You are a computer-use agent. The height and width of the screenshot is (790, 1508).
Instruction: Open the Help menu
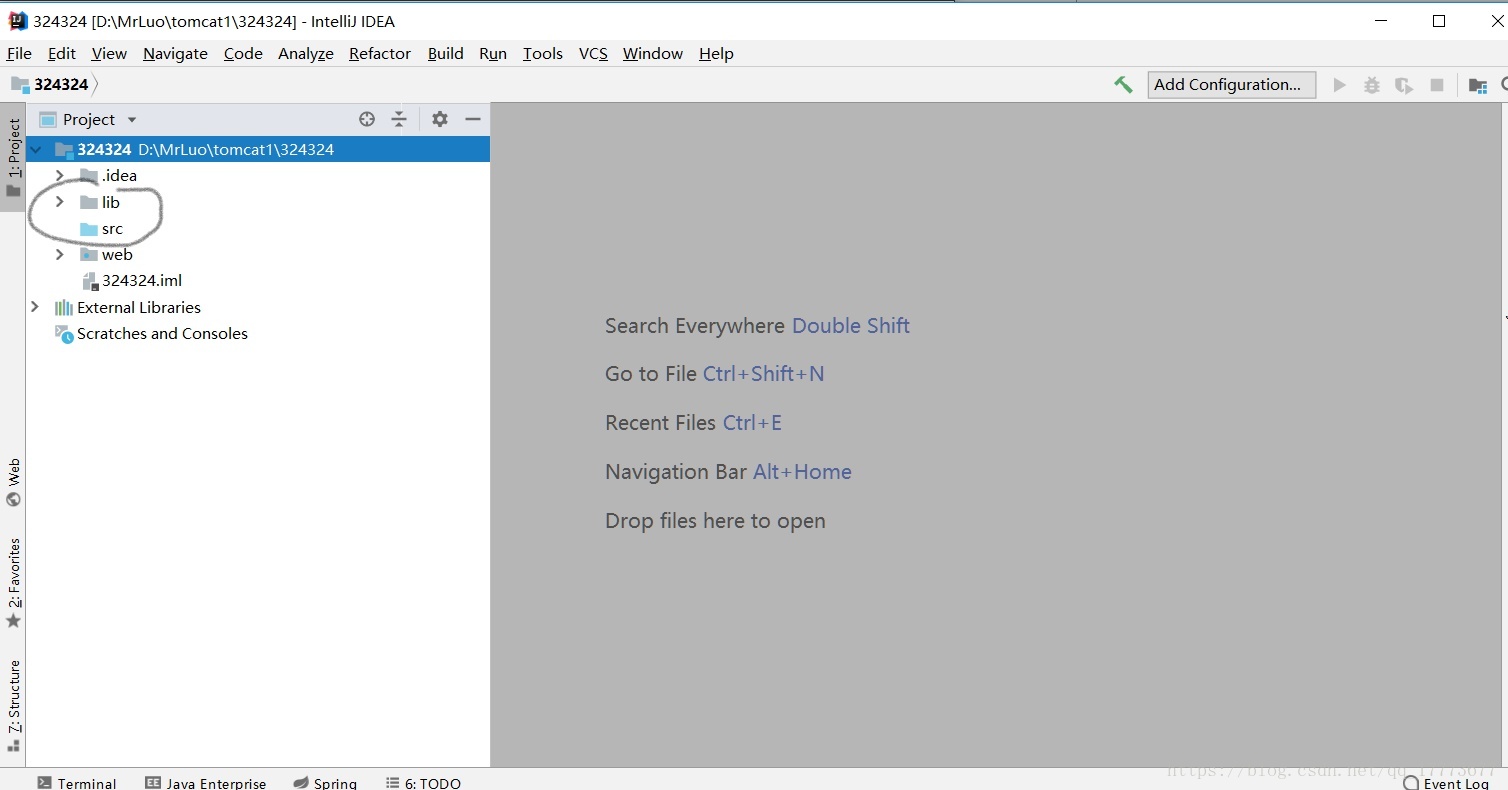716,54
